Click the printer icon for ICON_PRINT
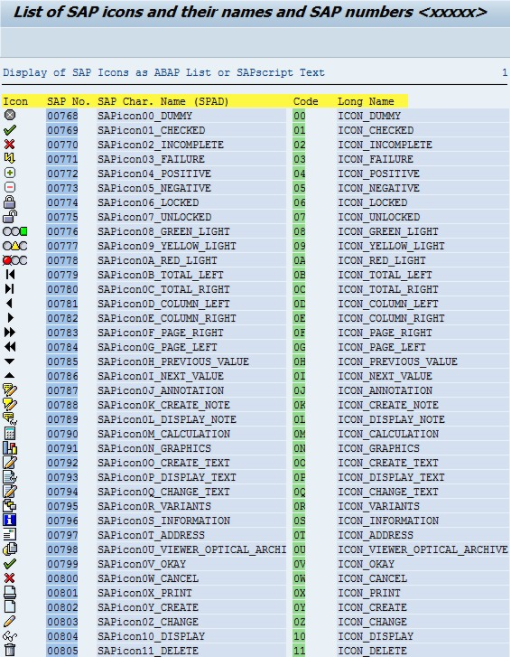The image size is (510, 657). [x=10, y=592]
